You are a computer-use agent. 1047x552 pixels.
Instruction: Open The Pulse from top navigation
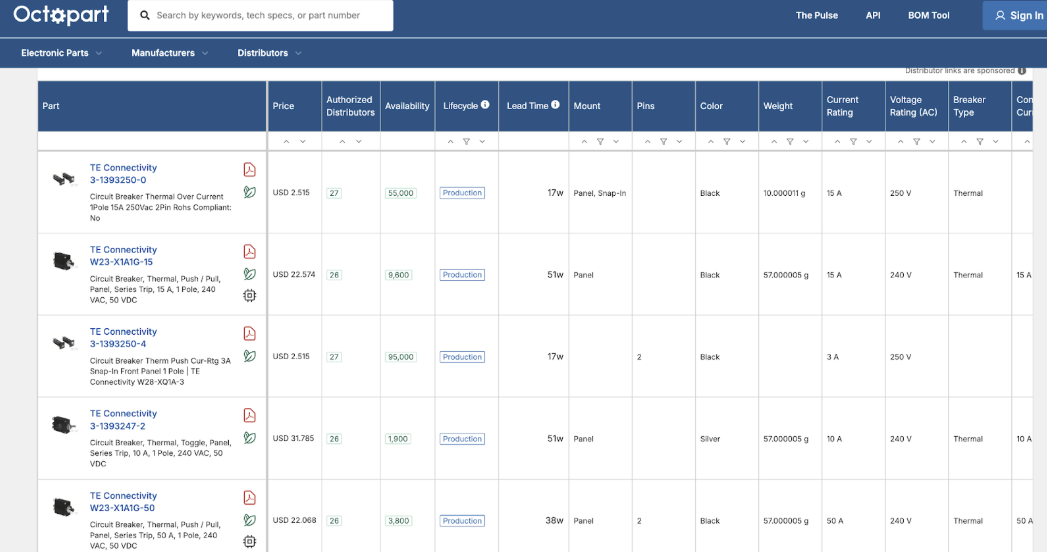[817, 15]
